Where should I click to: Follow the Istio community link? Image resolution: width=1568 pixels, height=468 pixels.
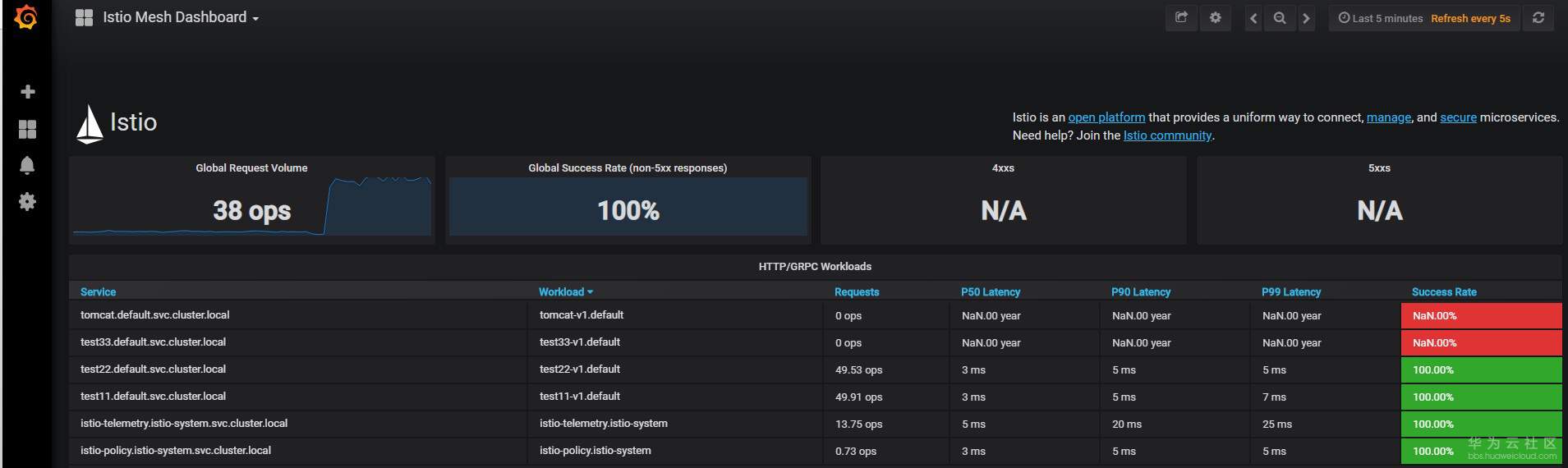tap(1167, 135)
